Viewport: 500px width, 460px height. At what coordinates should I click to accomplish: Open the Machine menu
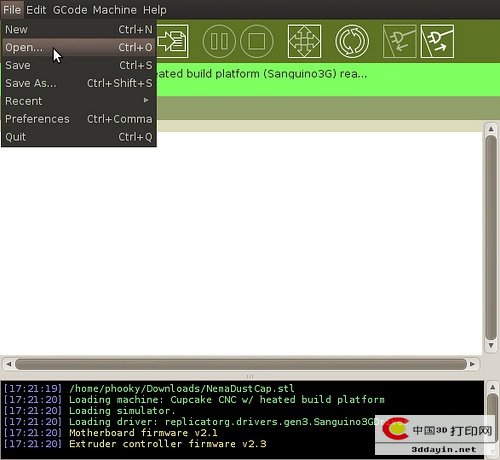coord(115,10)
